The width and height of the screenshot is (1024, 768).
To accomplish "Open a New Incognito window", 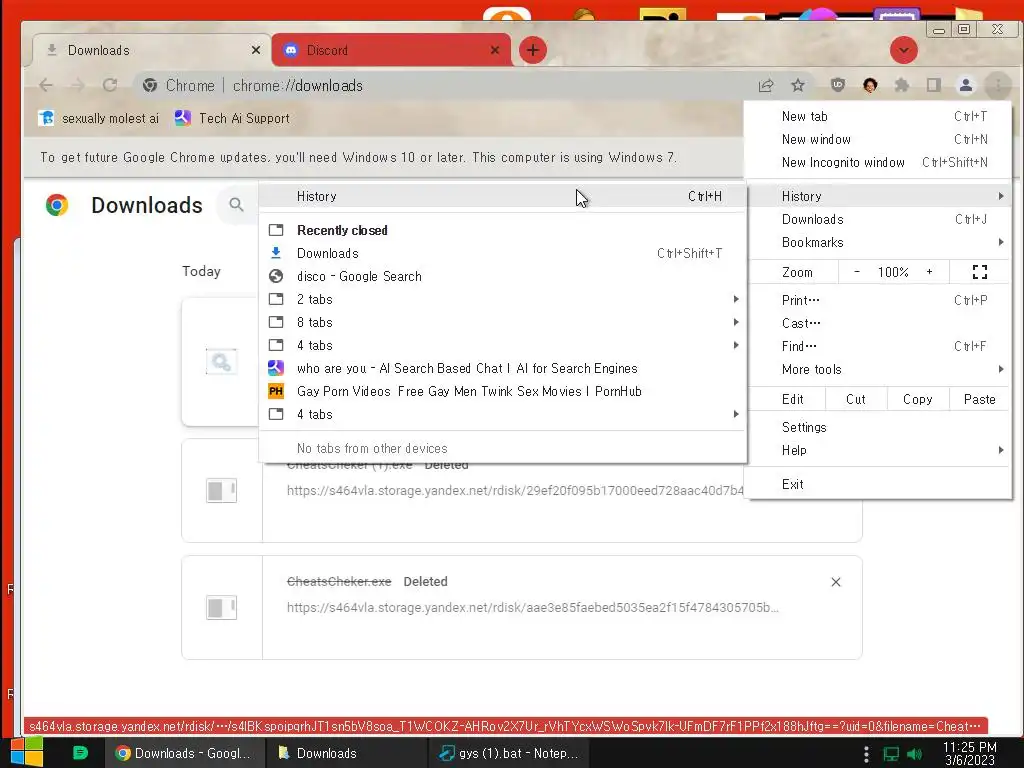I will [x=878, y=162].
